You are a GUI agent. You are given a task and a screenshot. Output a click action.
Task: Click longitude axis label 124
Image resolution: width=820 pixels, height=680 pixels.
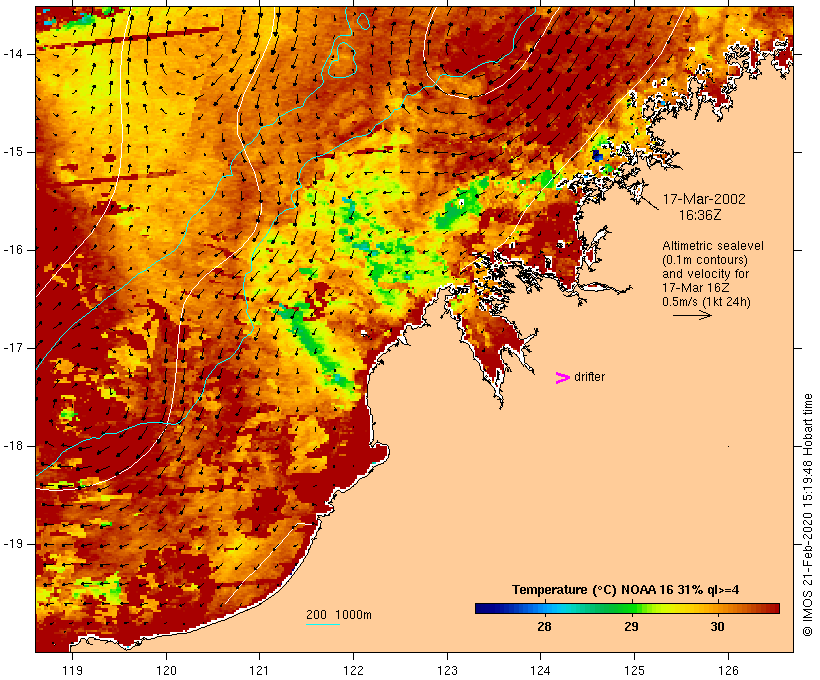tap(540, 670)
